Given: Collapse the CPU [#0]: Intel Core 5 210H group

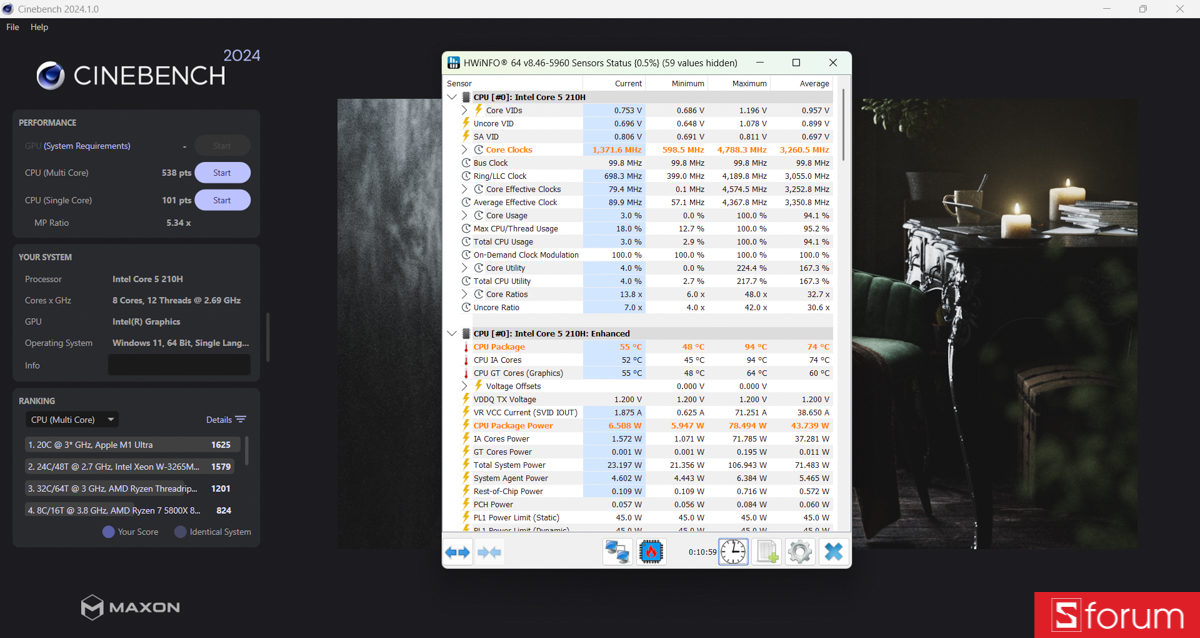Looking at the screenshot, I should click(452, 97).
